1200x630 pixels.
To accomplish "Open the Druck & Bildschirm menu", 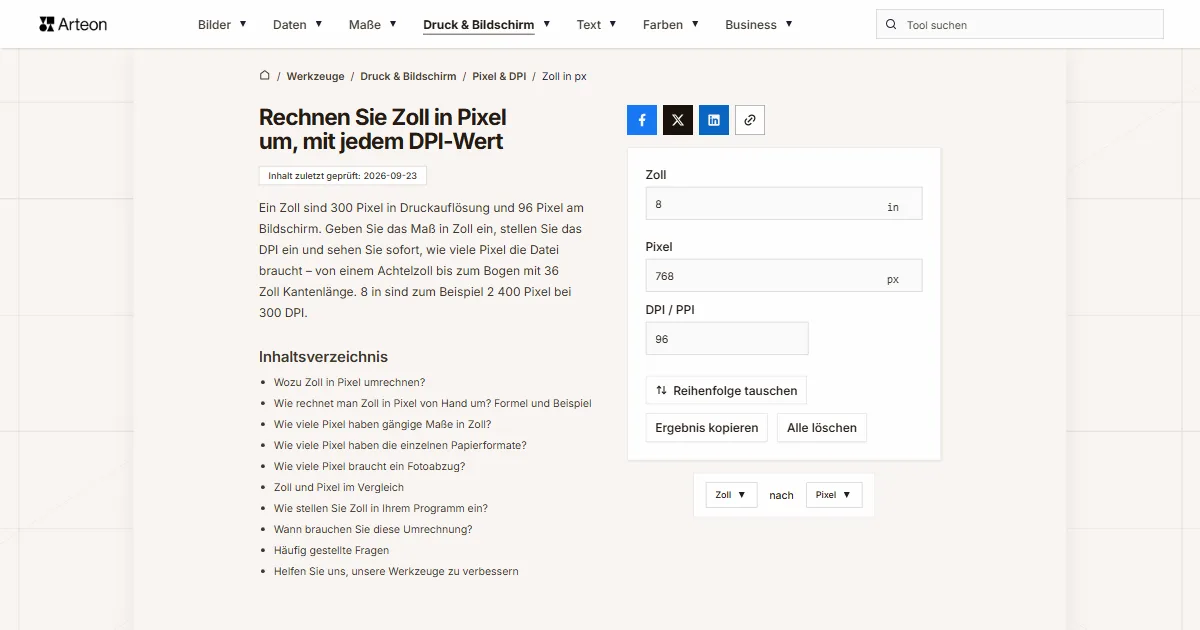I will pos(487,25).
